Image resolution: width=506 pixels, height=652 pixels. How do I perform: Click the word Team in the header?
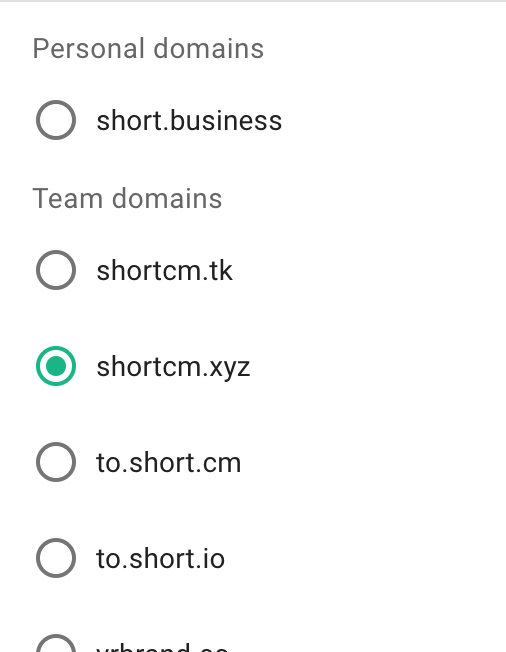pyautogui.click(x=68, y=198)
